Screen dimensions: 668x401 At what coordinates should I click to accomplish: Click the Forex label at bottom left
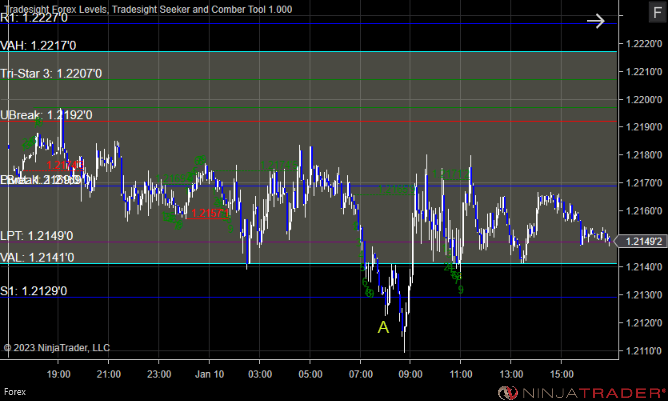[x=15, y=392]
